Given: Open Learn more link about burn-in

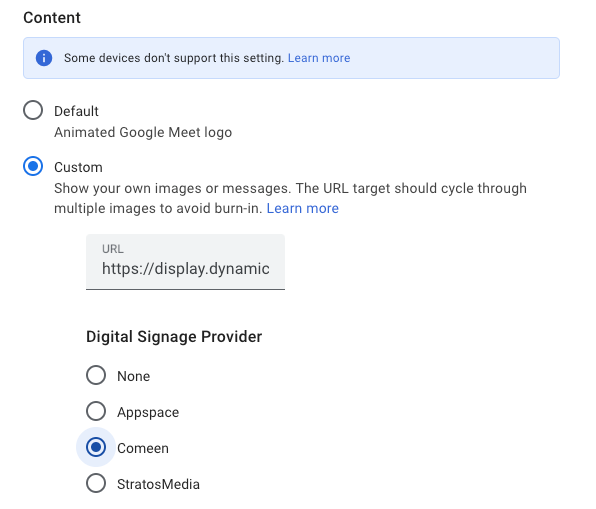Looking at the screenshot, I should [303, 208].
